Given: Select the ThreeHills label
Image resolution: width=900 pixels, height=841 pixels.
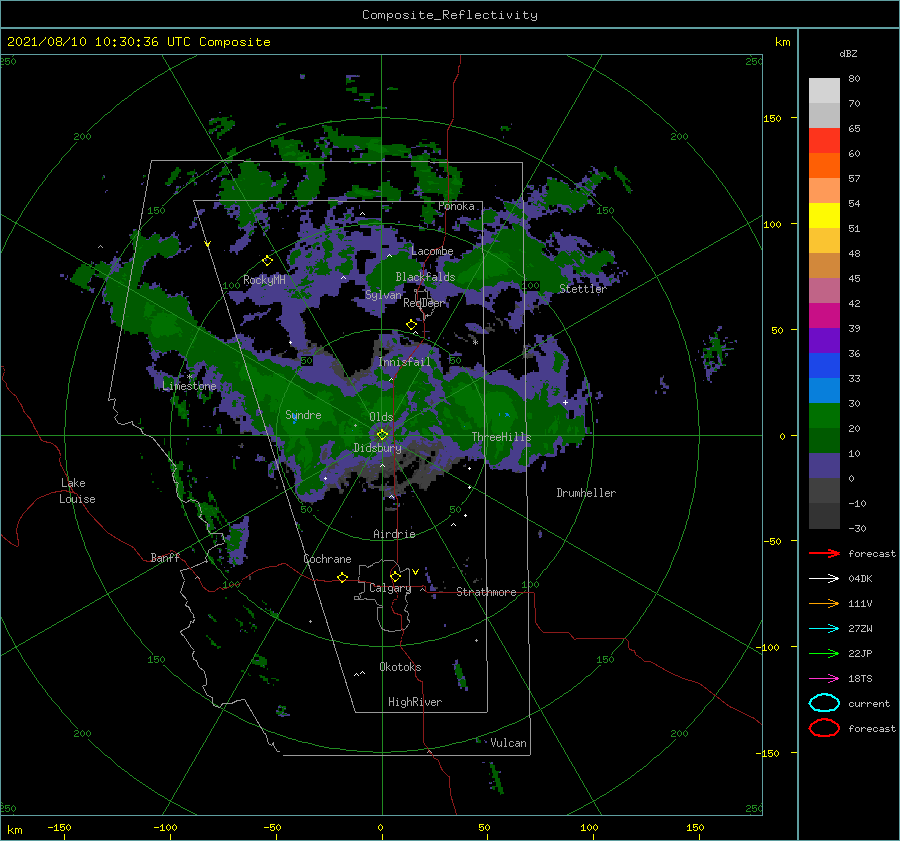Looking at the screenshot, I should 501,437.
